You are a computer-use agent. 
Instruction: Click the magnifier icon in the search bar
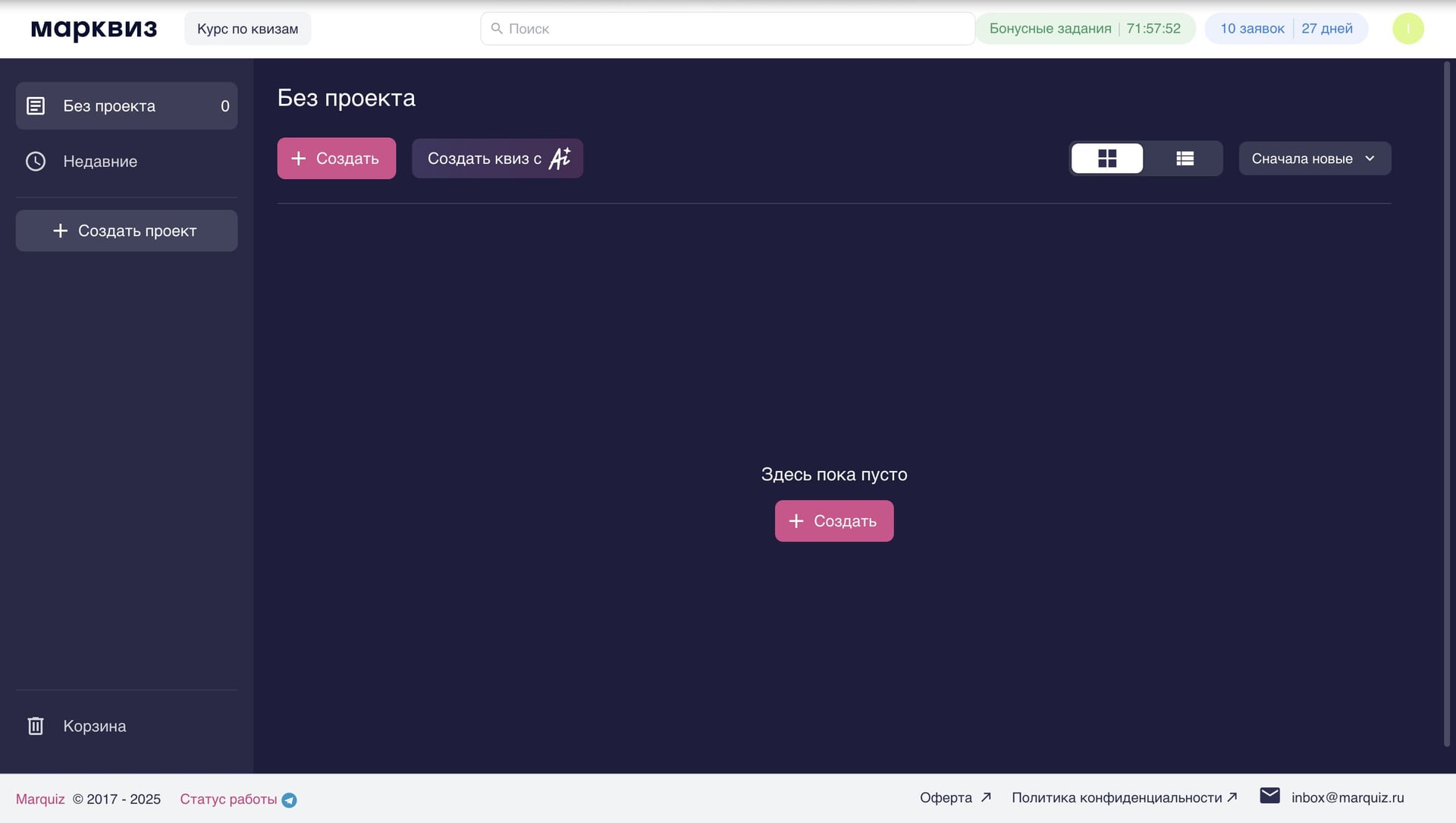tap(497, 29)
